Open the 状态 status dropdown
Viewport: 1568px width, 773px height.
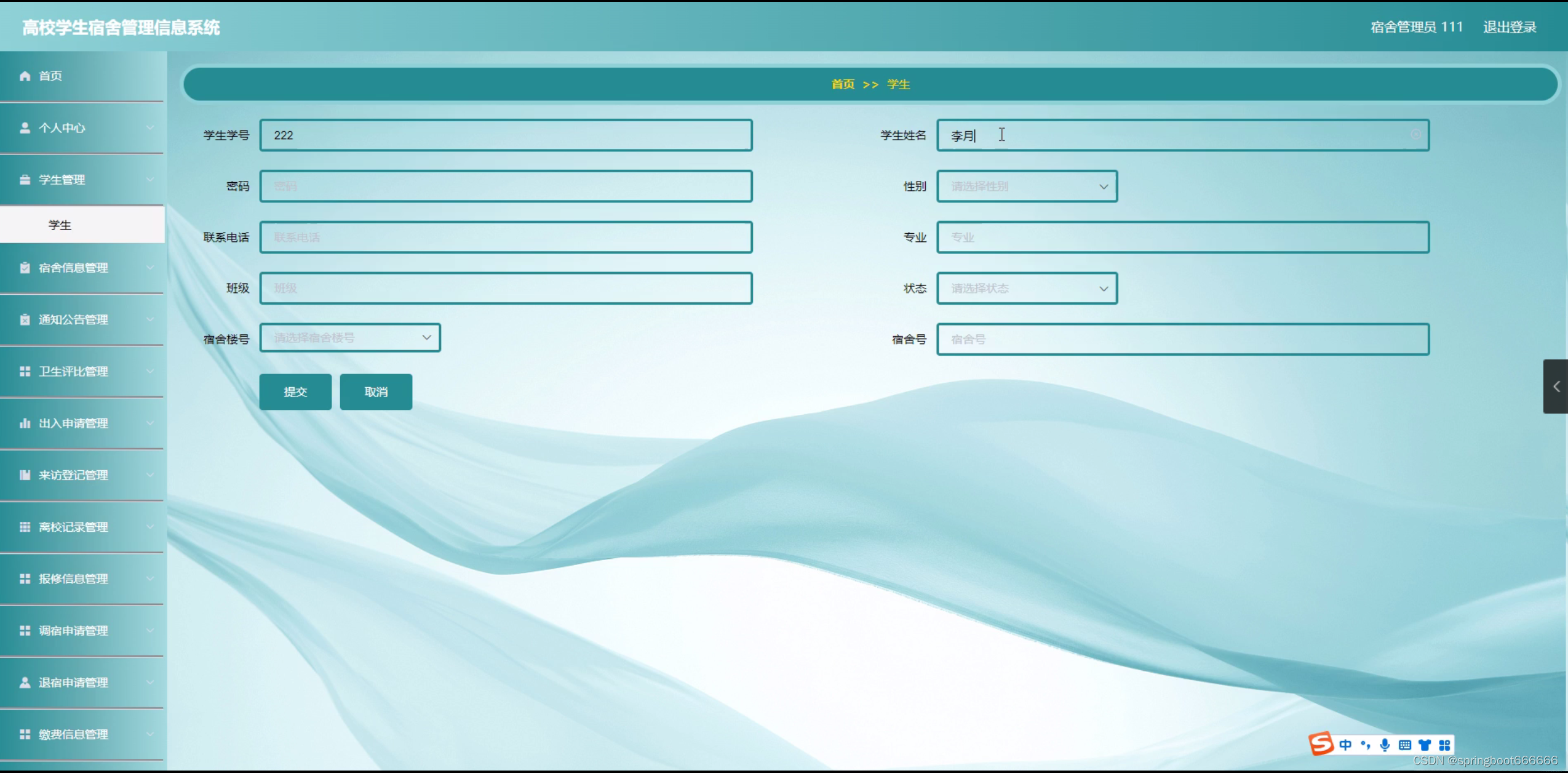pos(1027,288)
